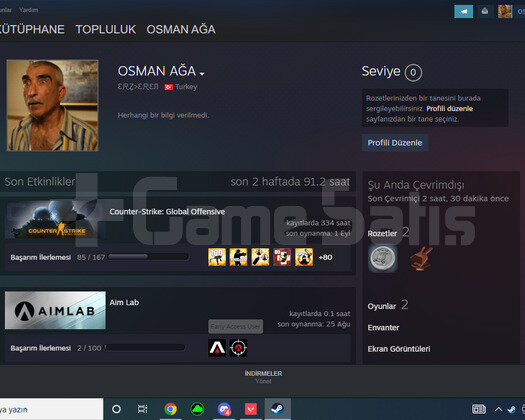Open the TOPLULUK tab

pos(105,29)
